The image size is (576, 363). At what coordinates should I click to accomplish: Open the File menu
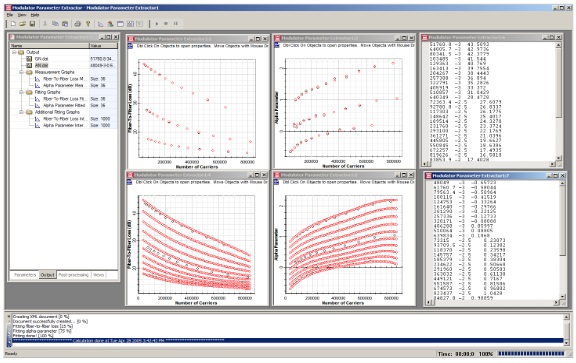[10, 15]
